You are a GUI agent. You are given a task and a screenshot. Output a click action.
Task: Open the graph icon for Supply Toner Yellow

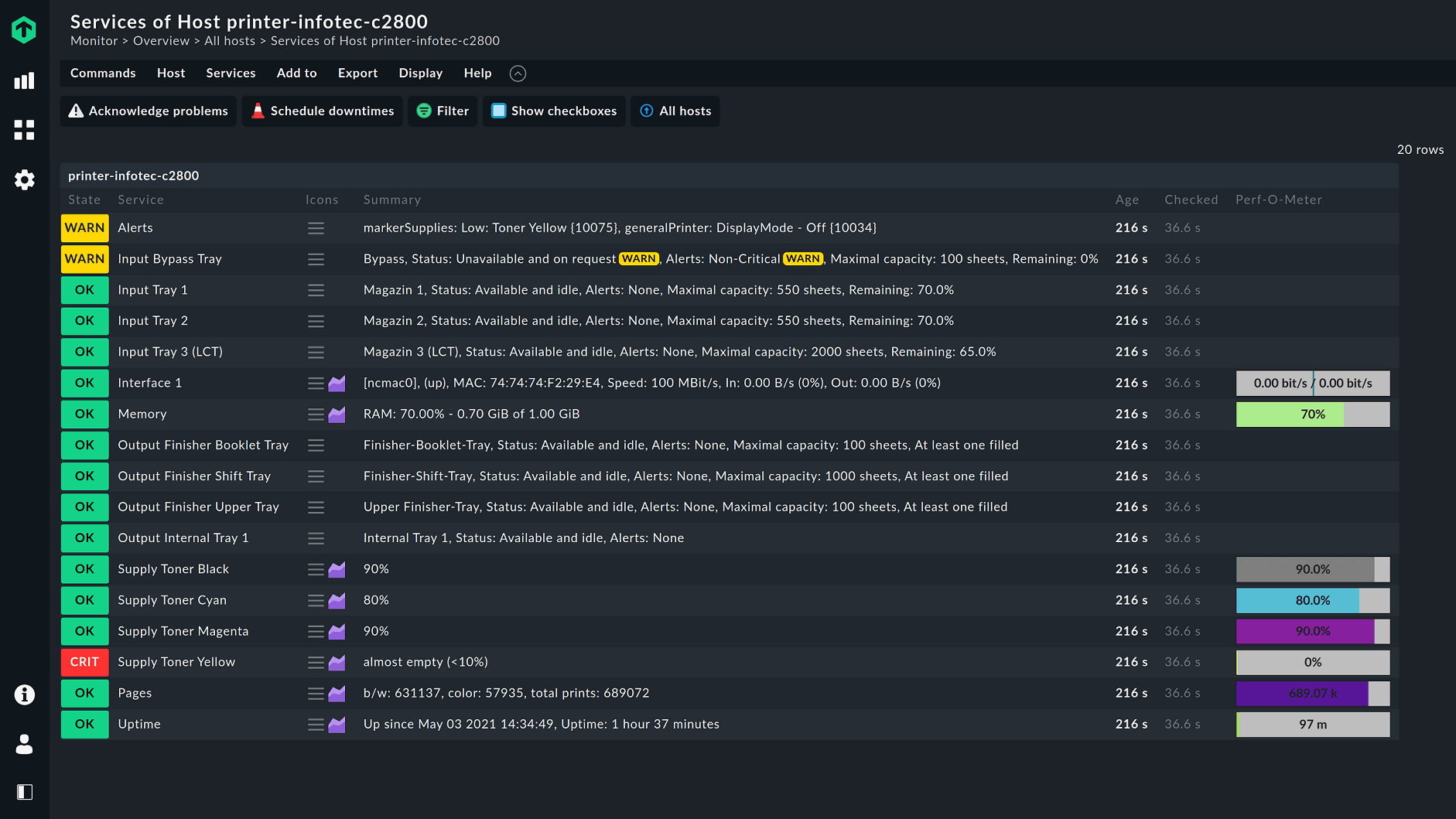click(337, 662)
